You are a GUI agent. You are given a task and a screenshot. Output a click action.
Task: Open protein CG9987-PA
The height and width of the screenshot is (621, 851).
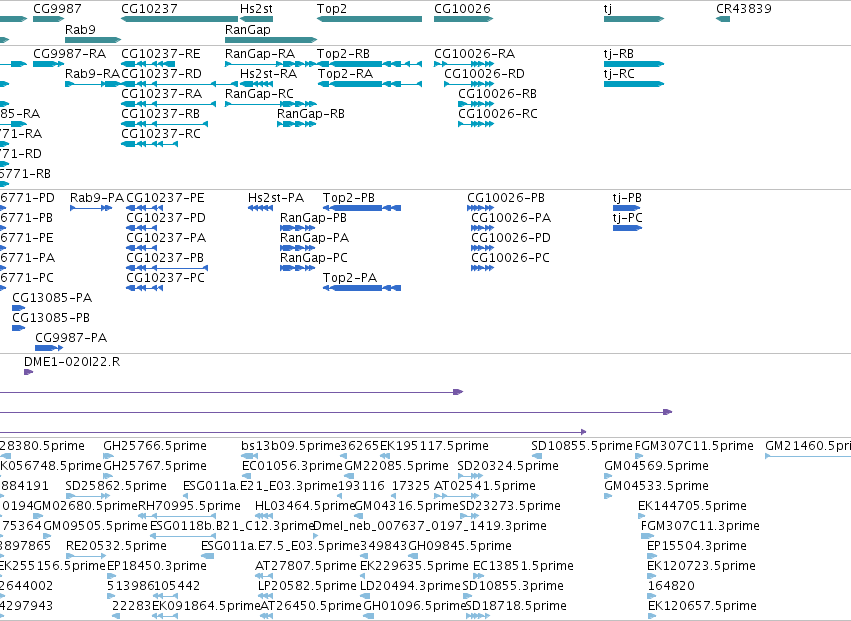coord(71,338)
